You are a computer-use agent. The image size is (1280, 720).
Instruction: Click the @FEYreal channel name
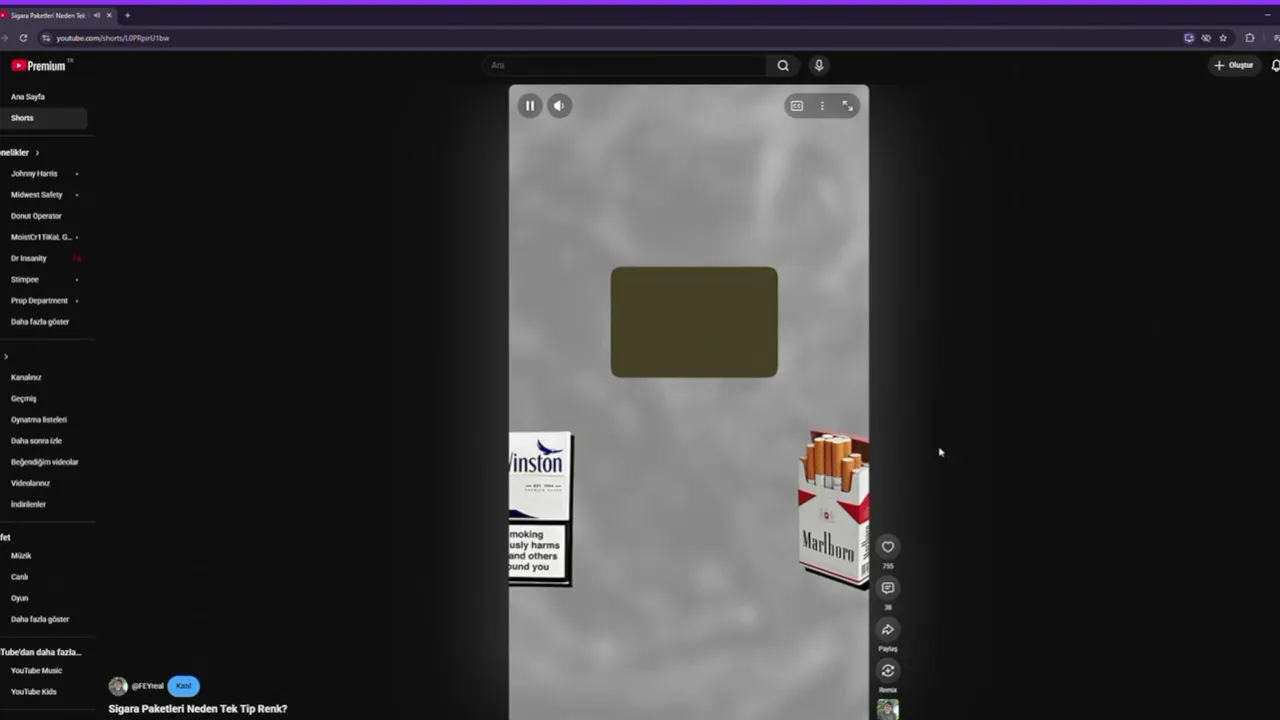tap(147, 686)
